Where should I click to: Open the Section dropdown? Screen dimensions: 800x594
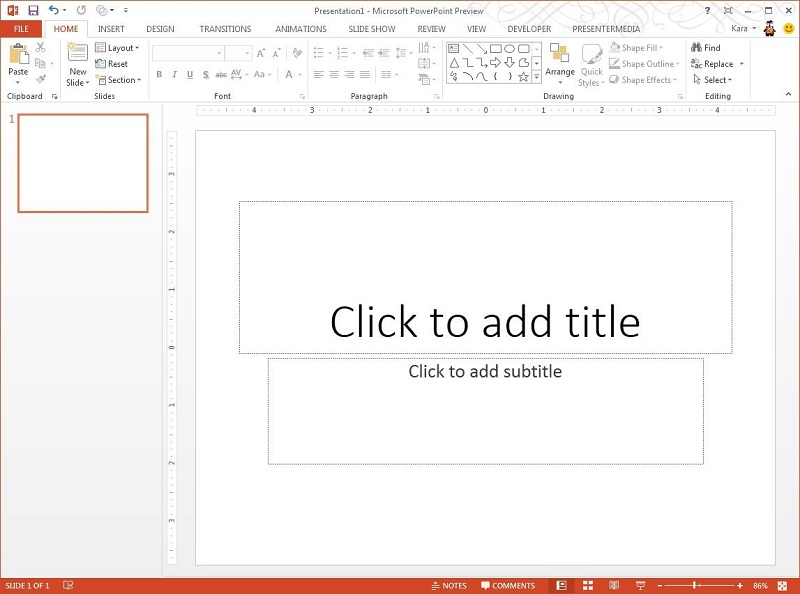[118, 80]
